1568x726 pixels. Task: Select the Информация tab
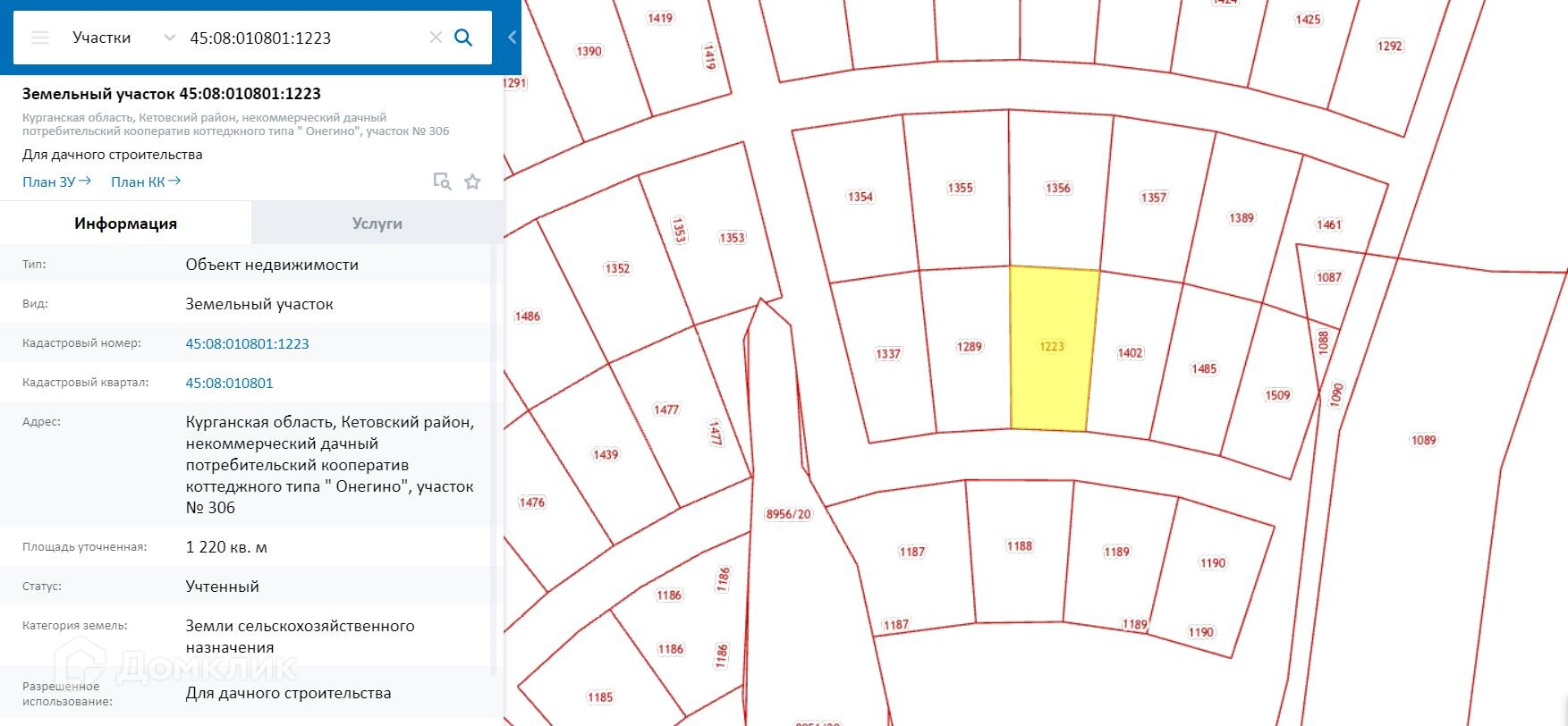click(125, 224)
